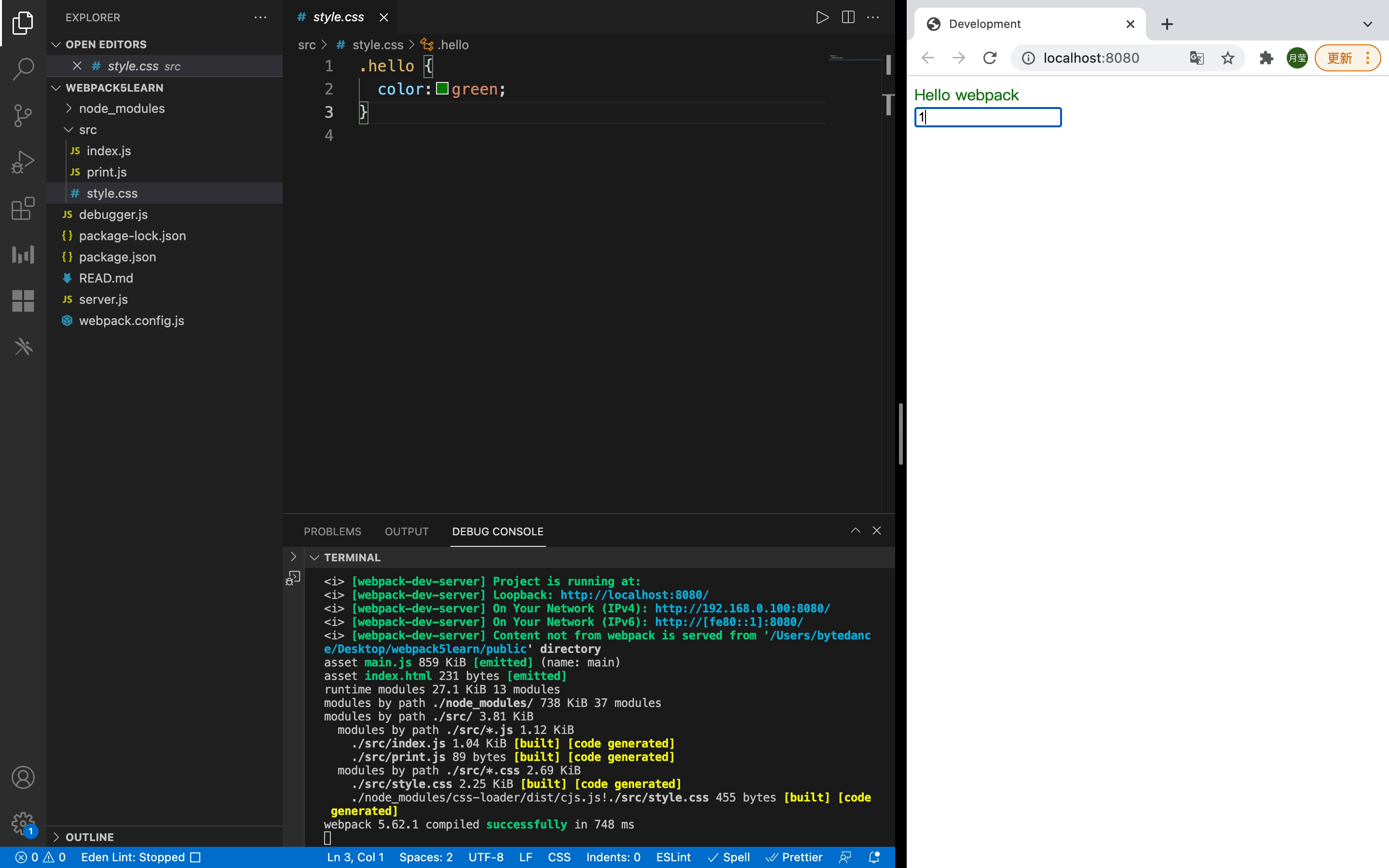Click the Run Code play icon
Viewport: 1389px width, 868px height.
click(x=822, y=17)
